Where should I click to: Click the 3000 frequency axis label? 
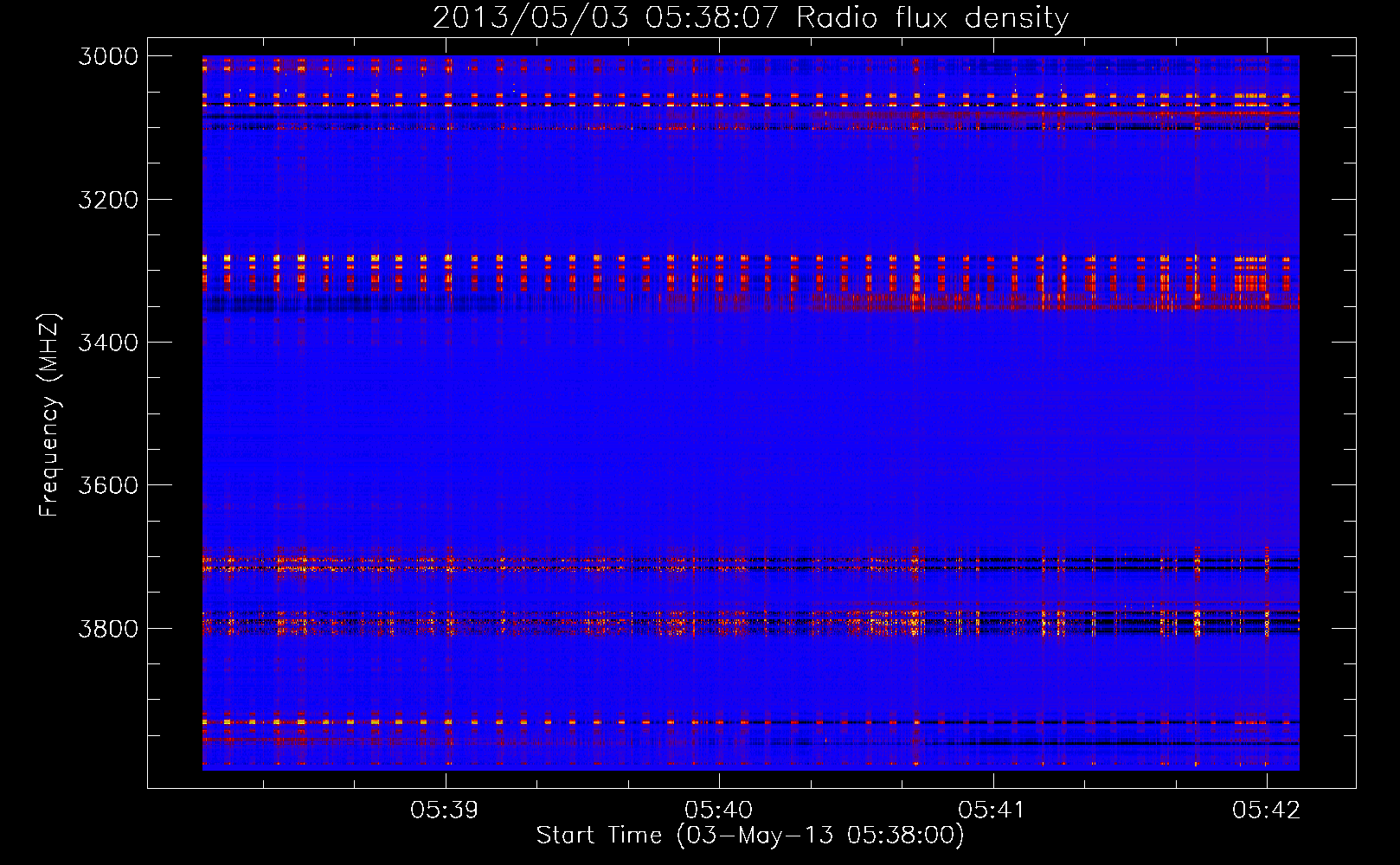tap(108, 56)
